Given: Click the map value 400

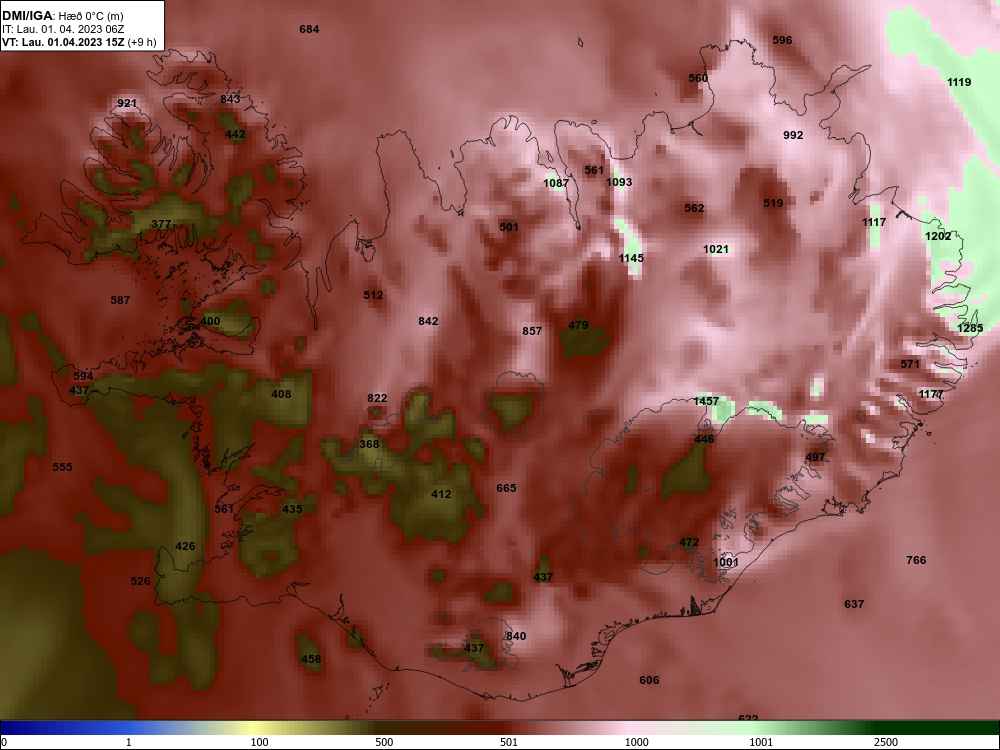Looking at the screenshot, I should pos(210,321).
